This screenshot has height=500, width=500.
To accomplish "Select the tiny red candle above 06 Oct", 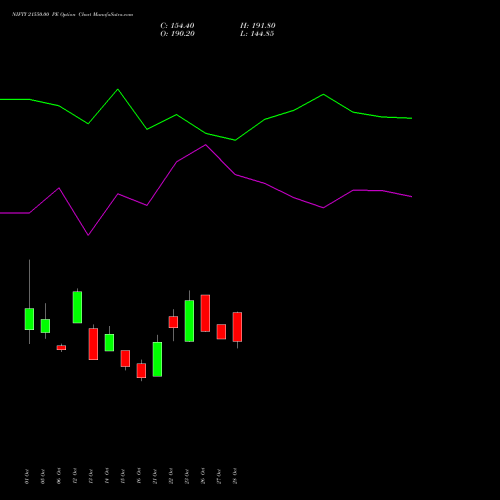I will point(61,347).
